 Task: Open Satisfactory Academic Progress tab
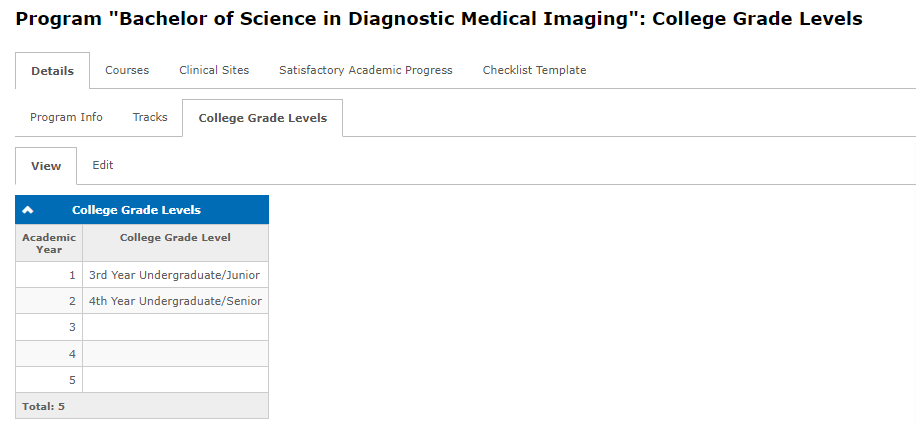pos(366,70)
